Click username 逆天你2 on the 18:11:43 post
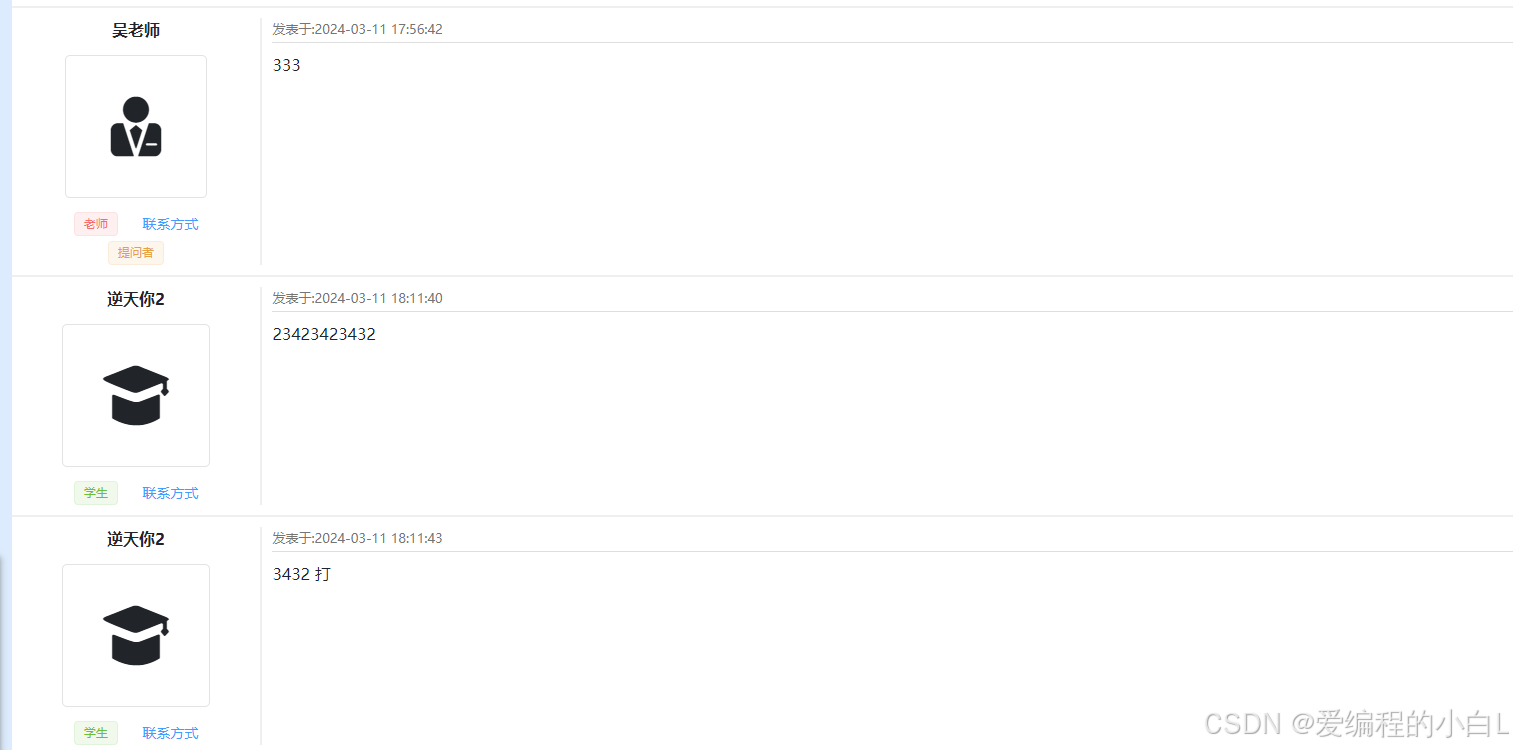 (x=136, y=540)
